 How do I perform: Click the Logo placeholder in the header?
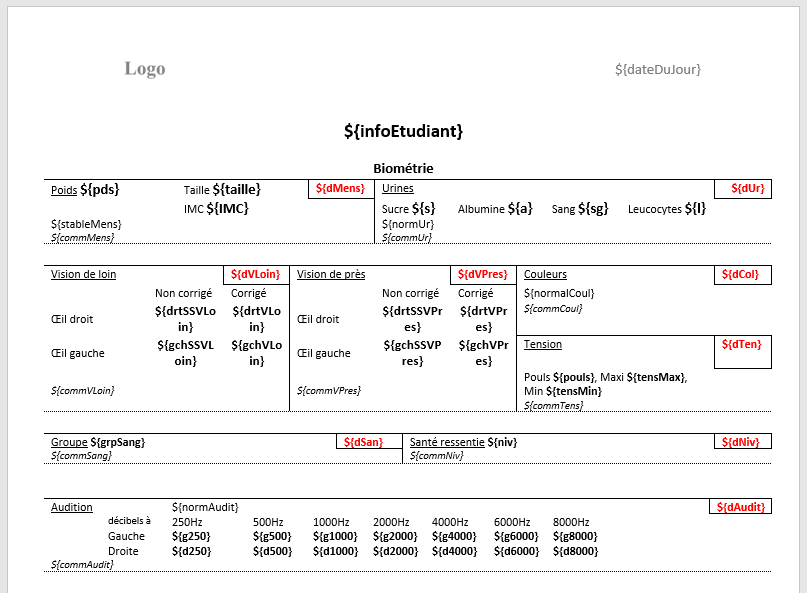point(145,69)
